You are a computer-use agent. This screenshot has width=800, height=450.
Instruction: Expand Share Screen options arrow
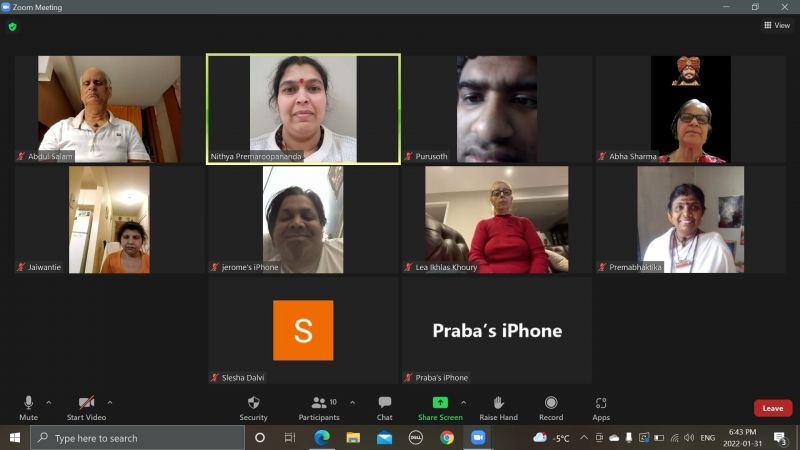(x=463, y=403)
